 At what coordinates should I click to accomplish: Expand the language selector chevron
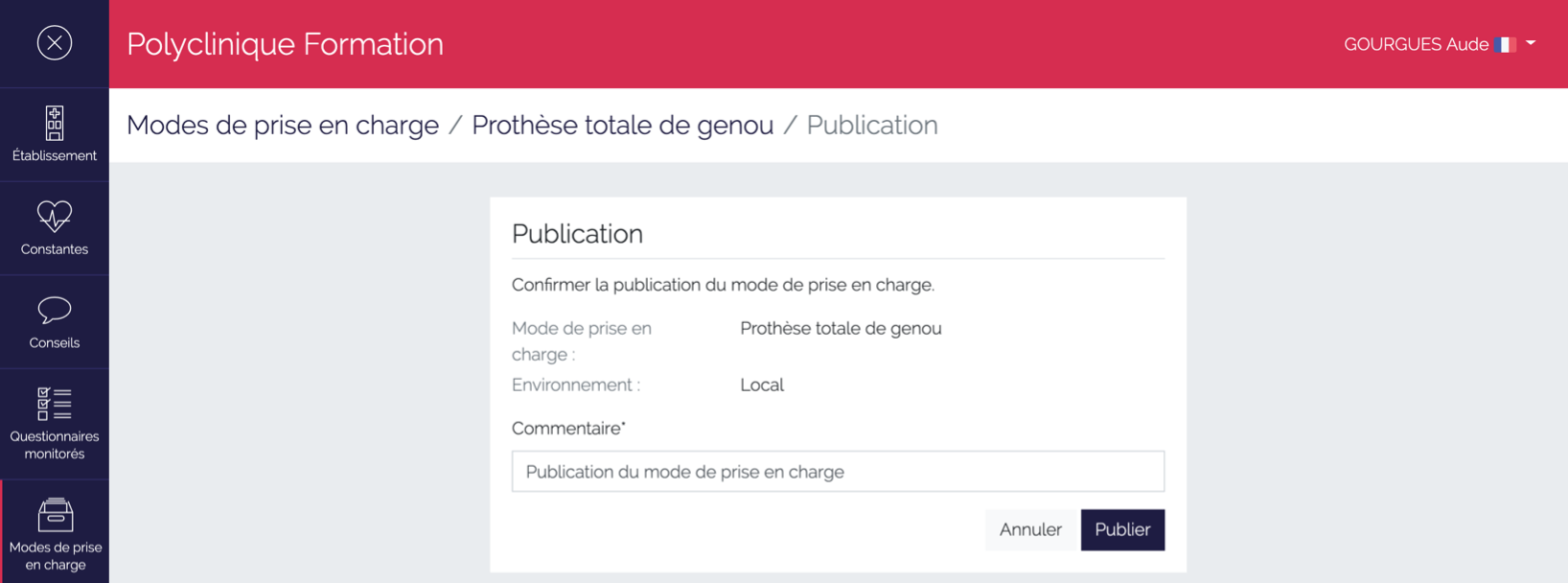1531,43
